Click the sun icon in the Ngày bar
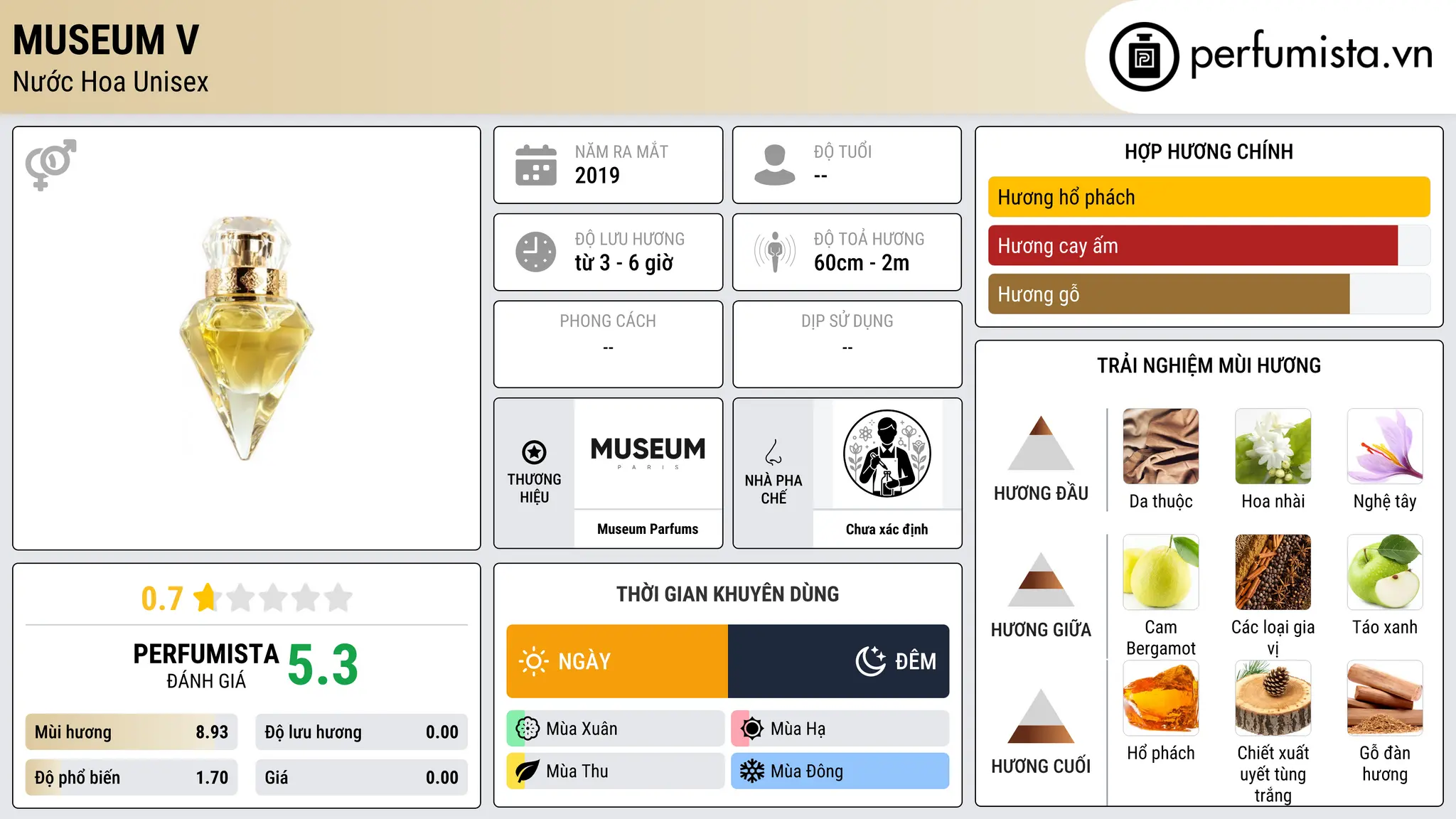Screen dimensions: 1456x819 [x=533, y=661]
